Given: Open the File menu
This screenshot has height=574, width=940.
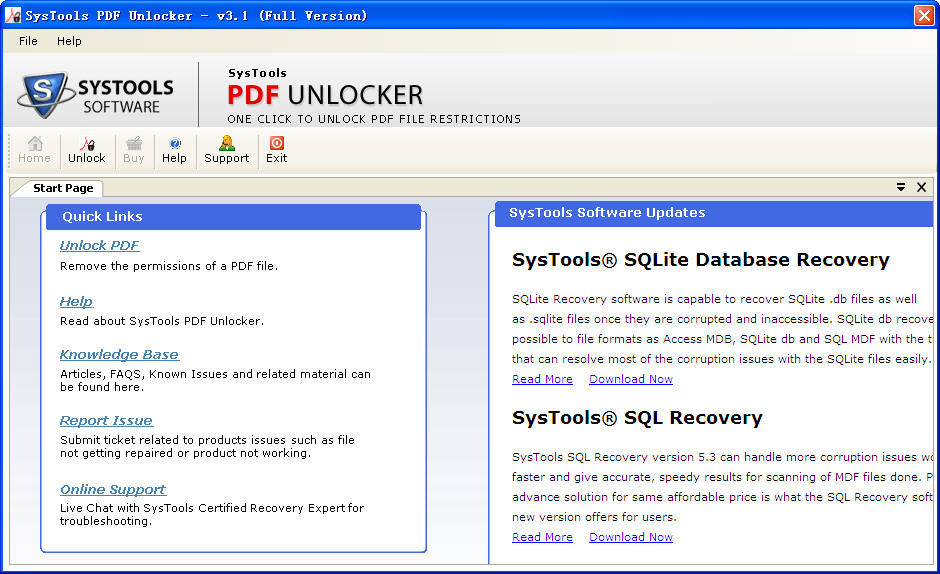Looking at the screenshot, I should click(28, 41).
